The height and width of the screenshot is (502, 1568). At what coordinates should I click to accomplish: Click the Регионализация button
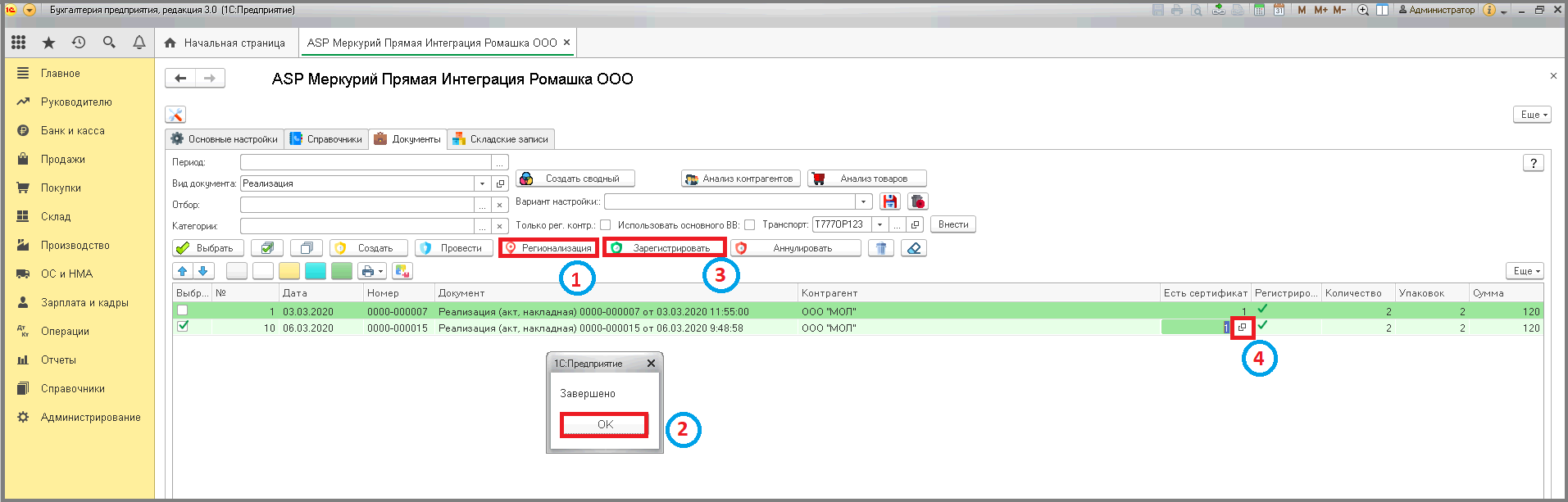pyautogui.click(x=548, y=248)
